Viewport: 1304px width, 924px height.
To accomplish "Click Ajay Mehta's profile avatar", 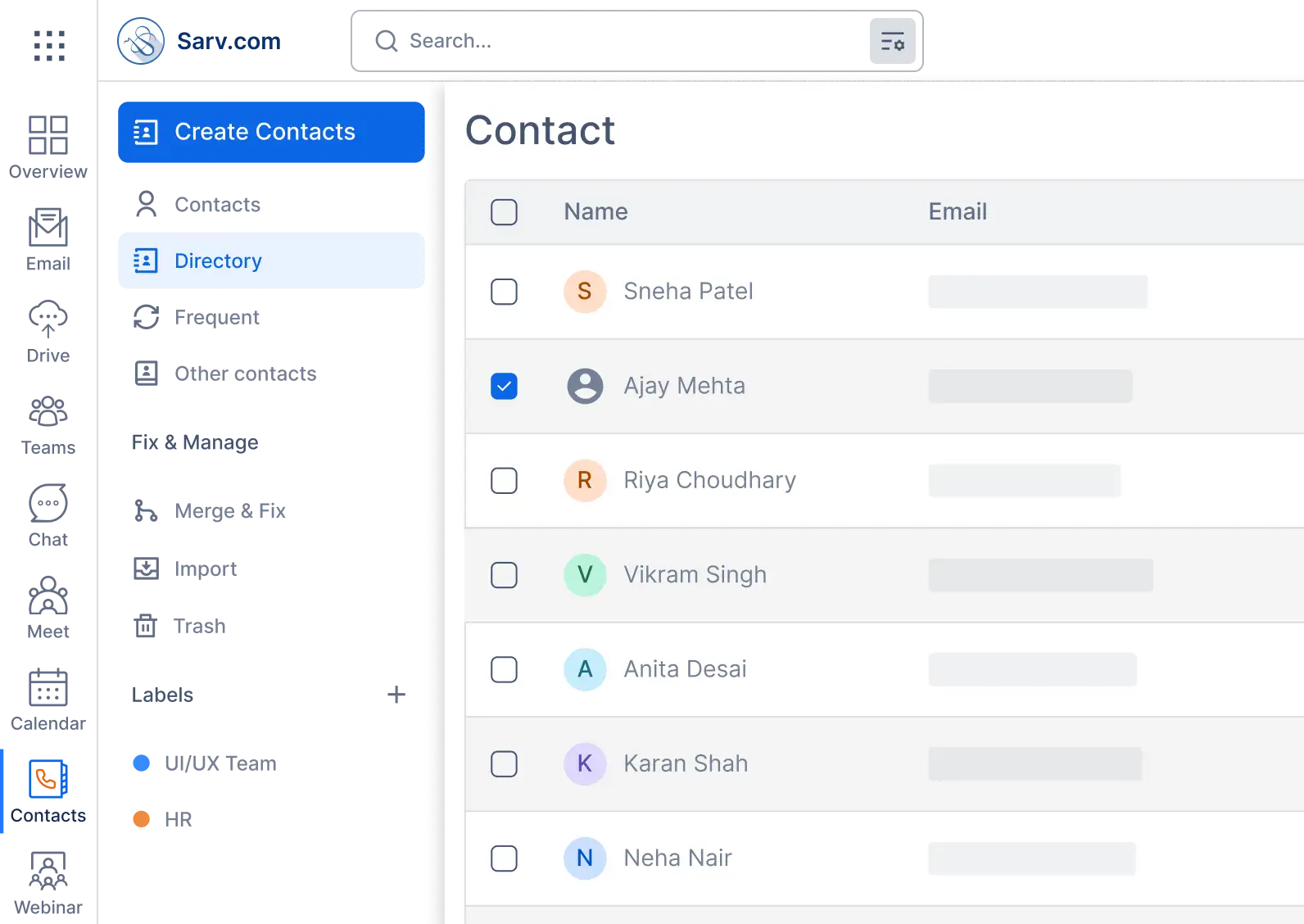I will click(x=585, y=386).
